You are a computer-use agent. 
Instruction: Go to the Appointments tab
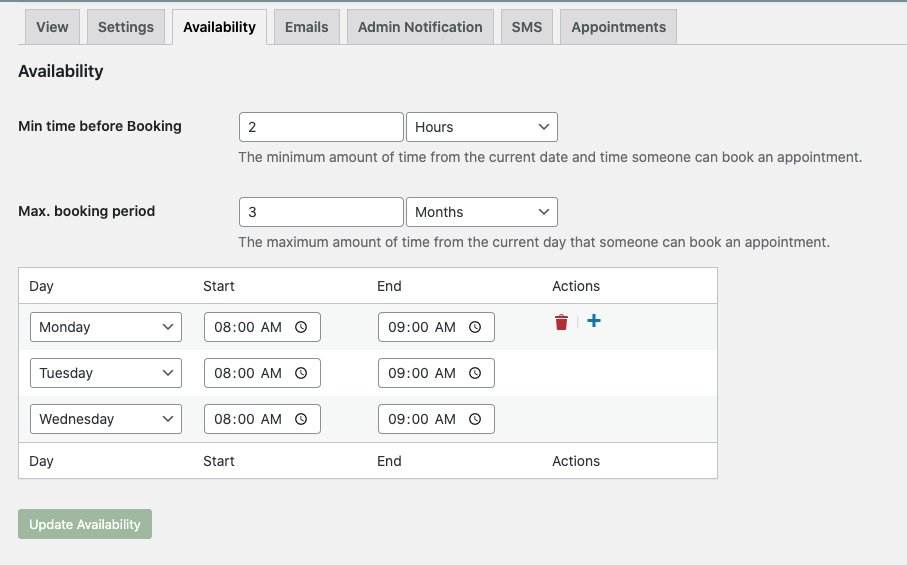coord(618,27)
